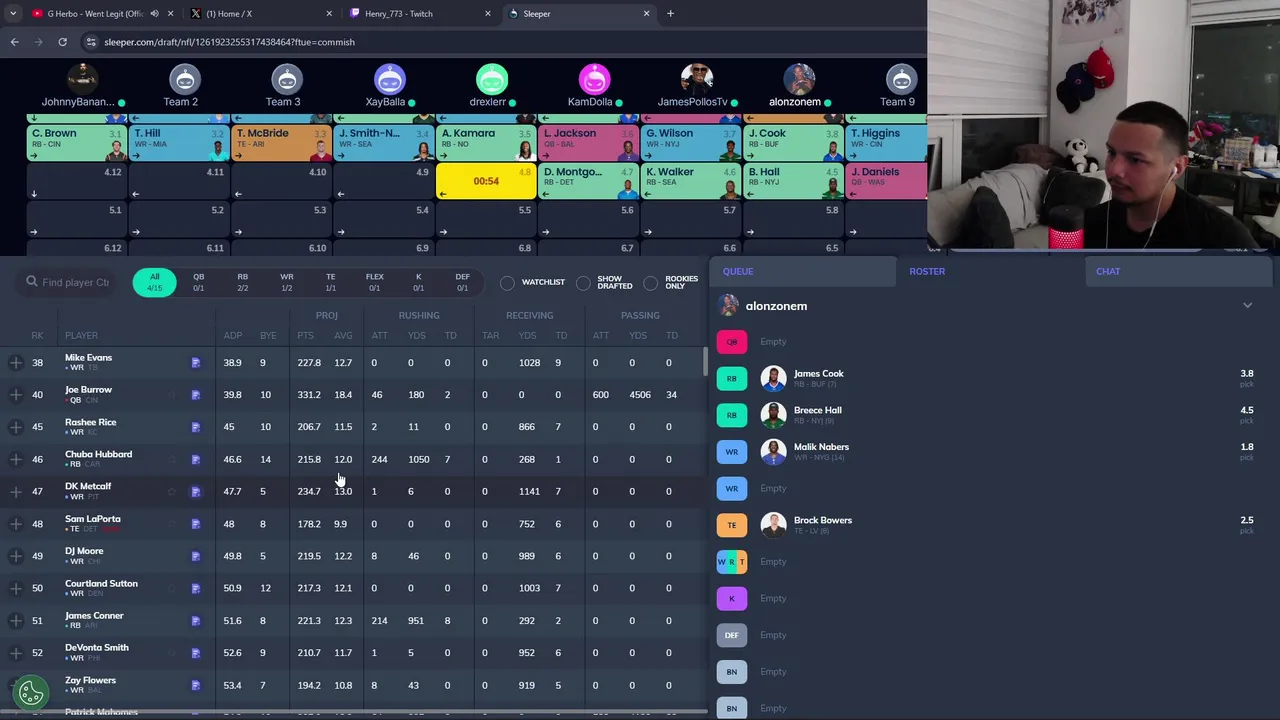
Task: Open the notes icon for Joe Burrow
Action: pyautogui.click(x=196, y=395)
